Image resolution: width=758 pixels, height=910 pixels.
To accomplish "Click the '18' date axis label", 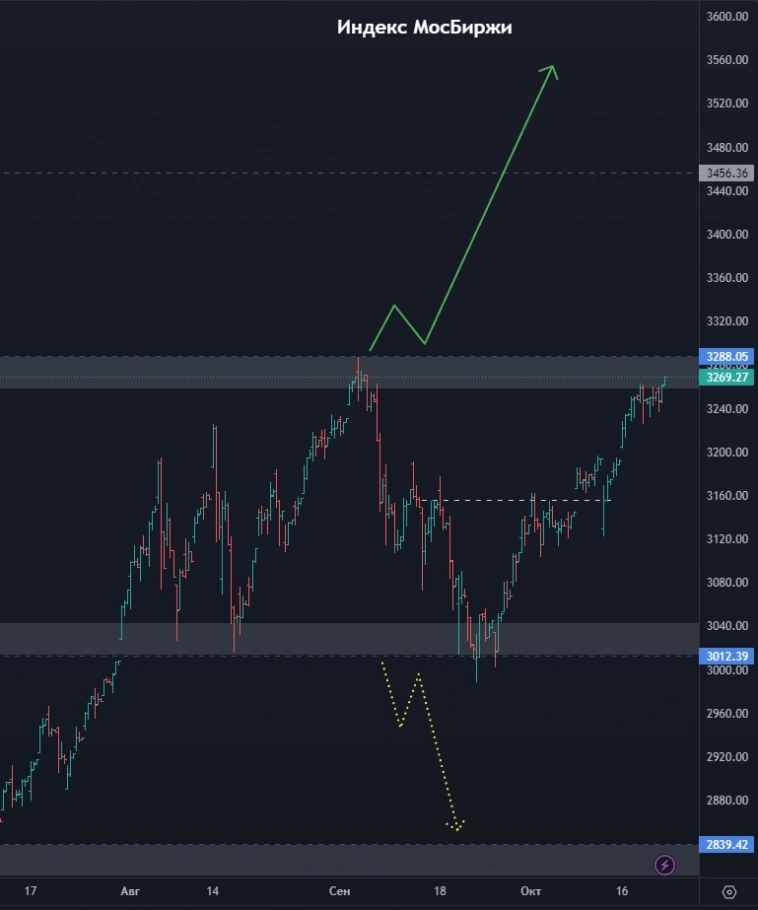I will 440,891.
